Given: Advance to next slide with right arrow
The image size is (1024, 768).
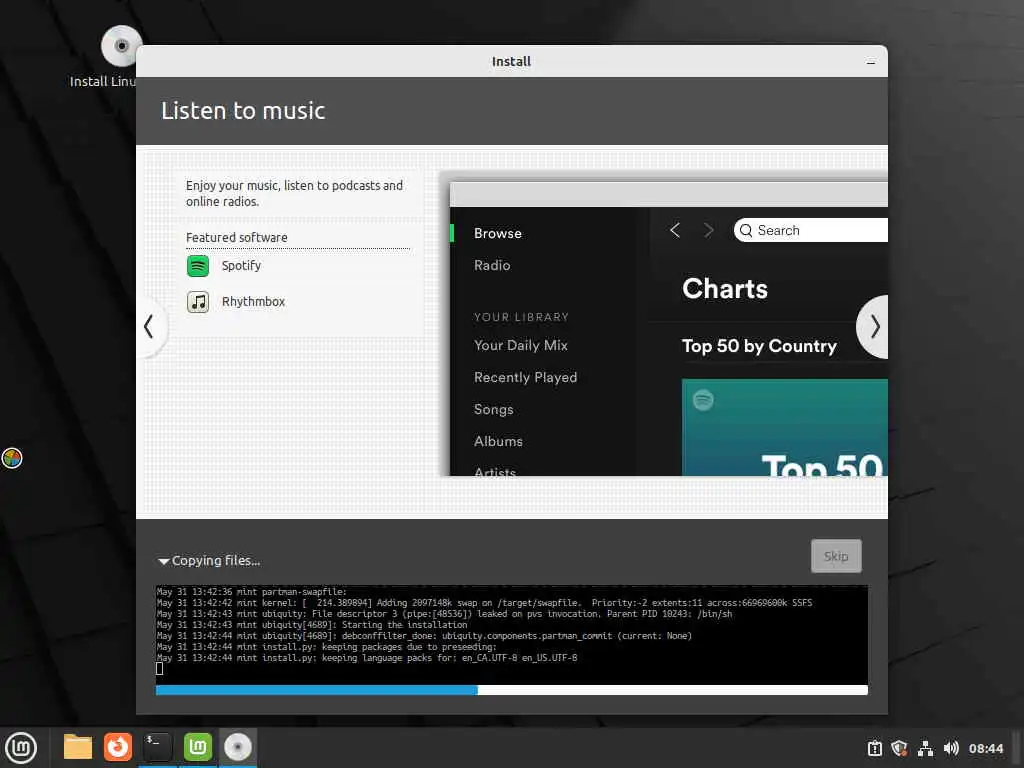Looking at the screenshot, I should (874, 327).
